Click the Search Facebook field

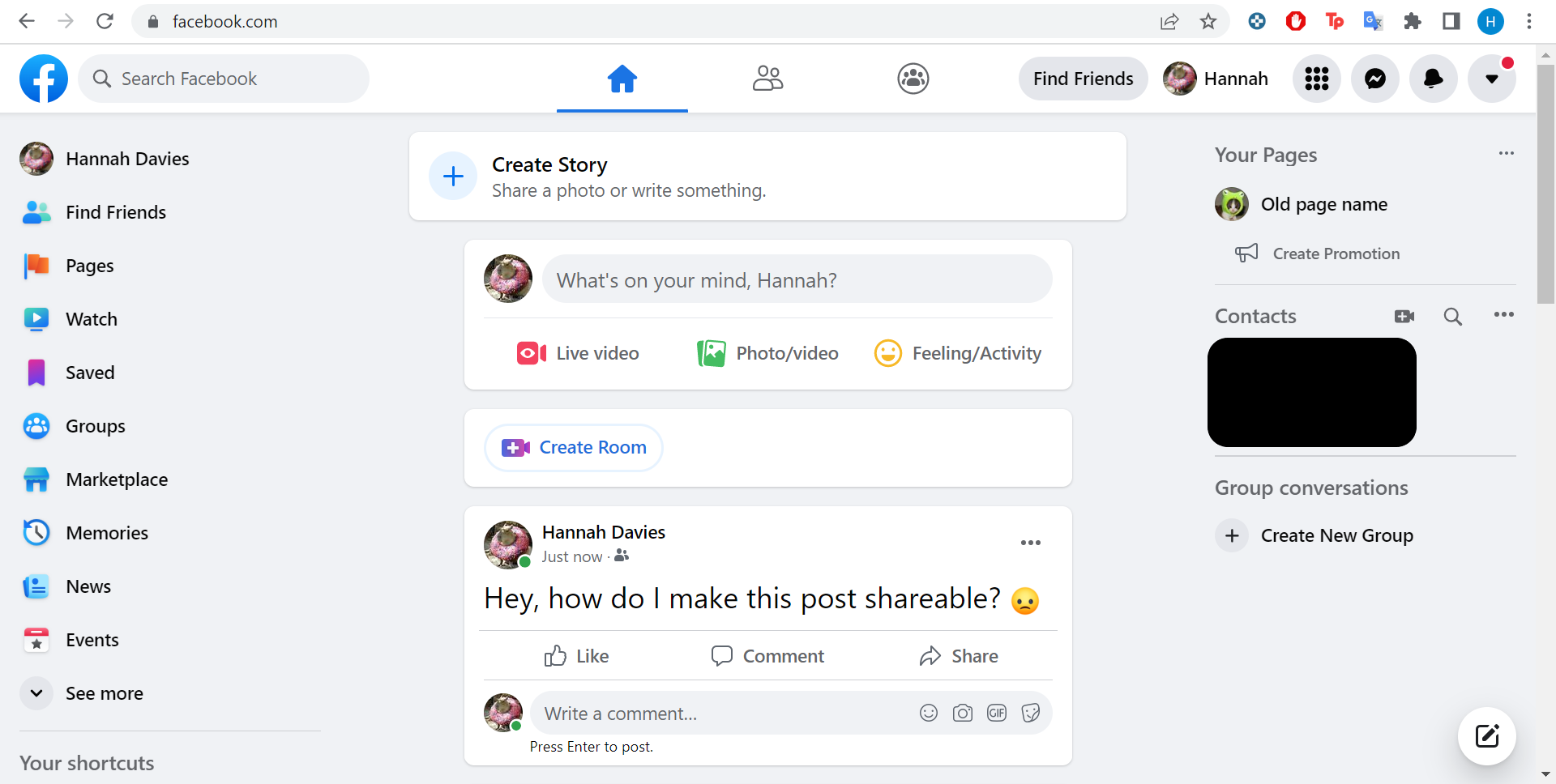[x=224, y=79]
